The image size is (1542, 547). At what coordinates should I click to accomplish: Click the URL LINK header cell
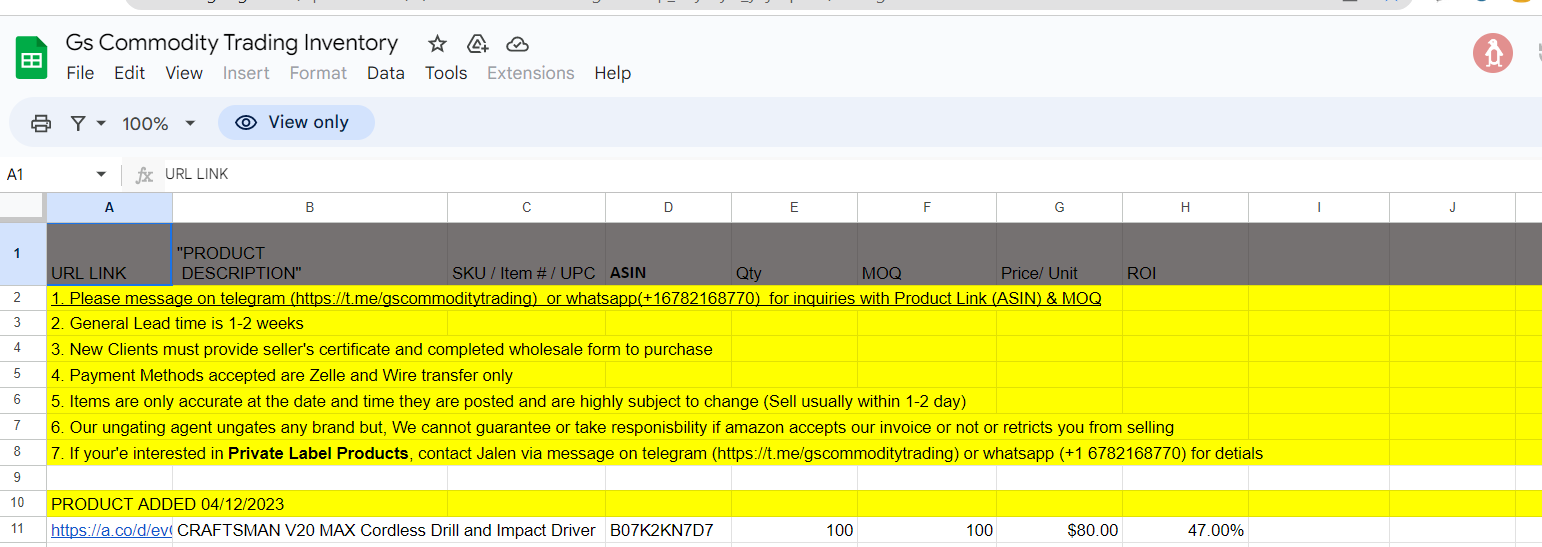click(x=109, y=254)
